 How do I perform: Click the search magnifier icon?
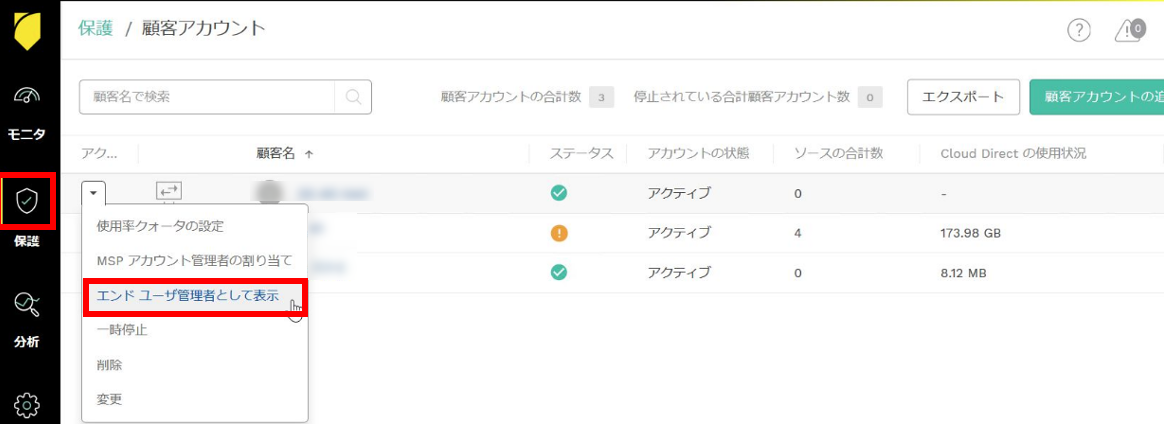pyautogui.click(x=353, y=97)
